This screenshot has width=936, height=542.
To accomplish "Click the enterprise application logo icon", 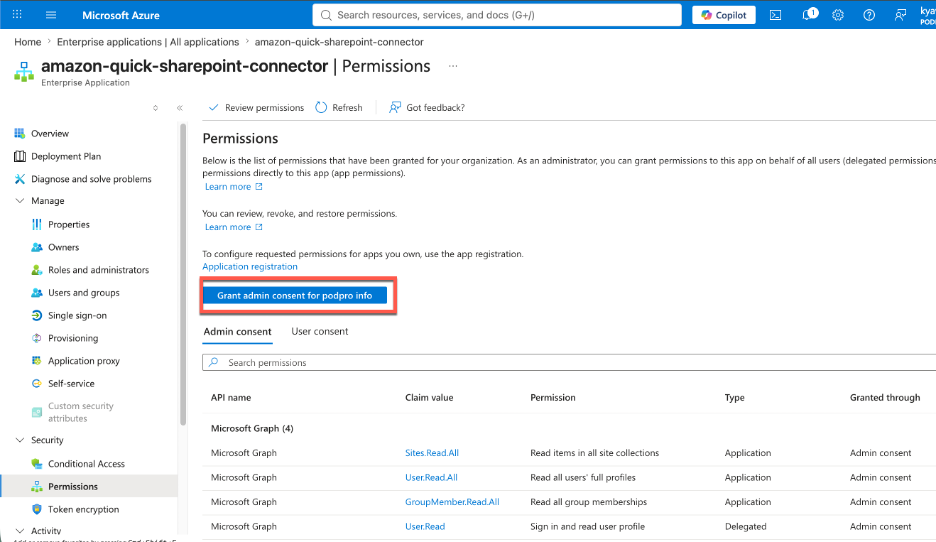I will 24,72.
